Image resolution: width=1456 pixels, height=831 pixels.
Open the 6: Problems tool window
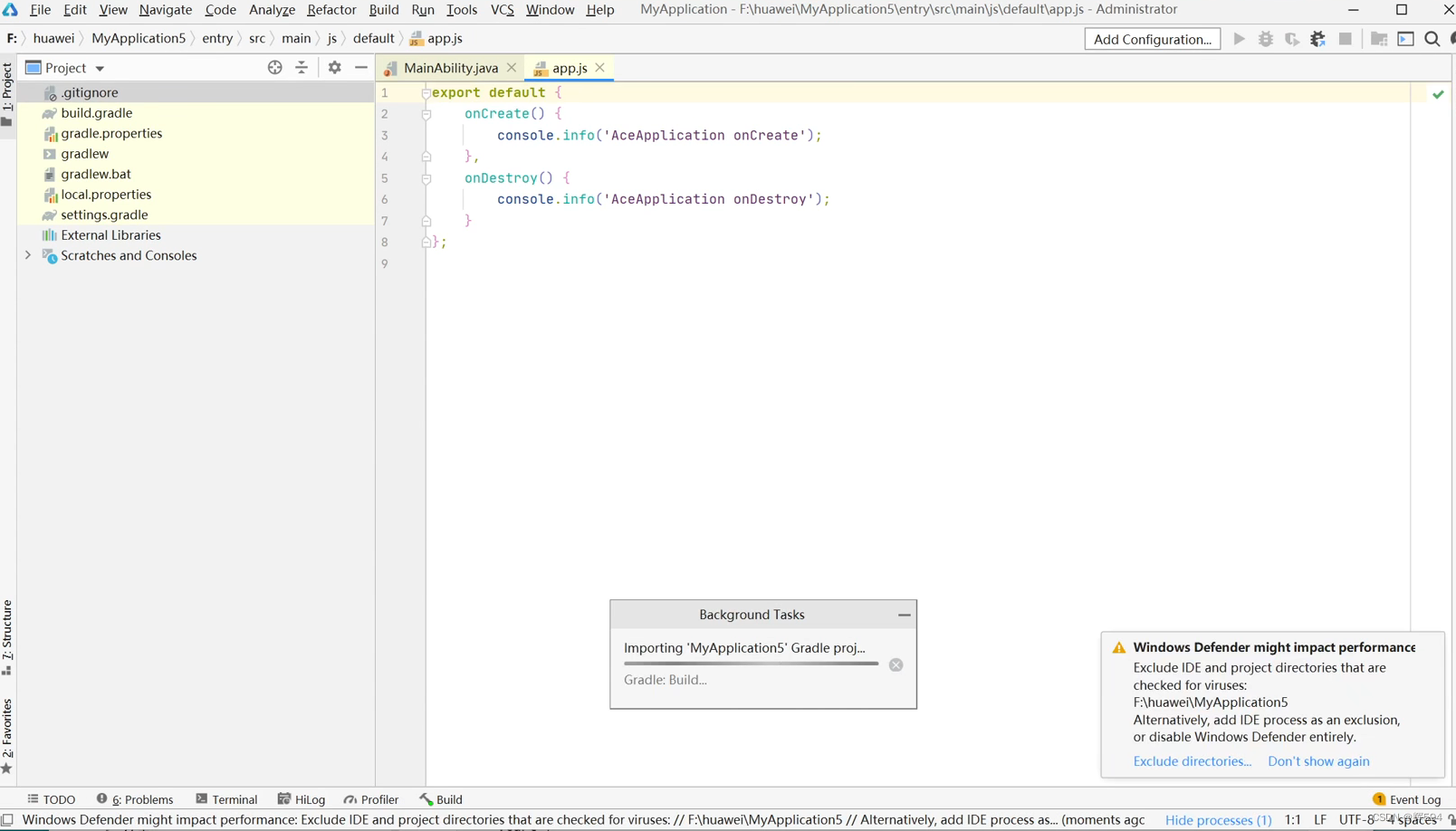135,799
